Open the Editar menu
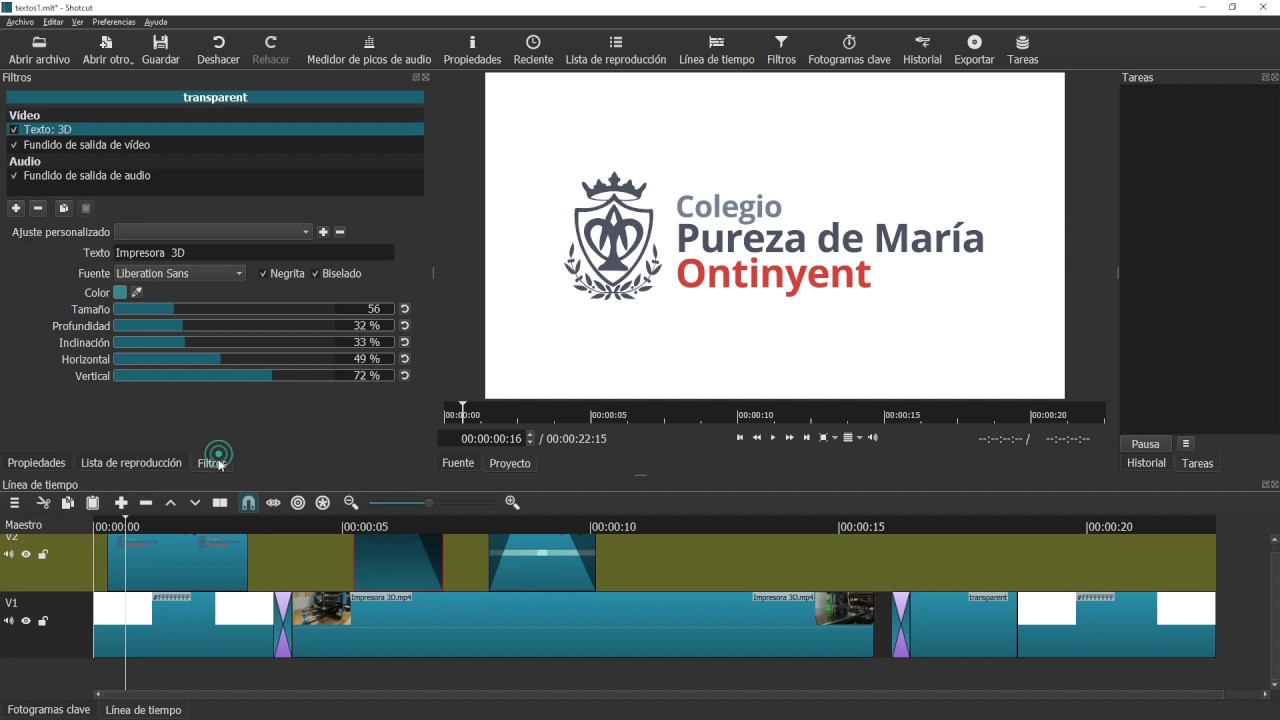 coord(53,22)
